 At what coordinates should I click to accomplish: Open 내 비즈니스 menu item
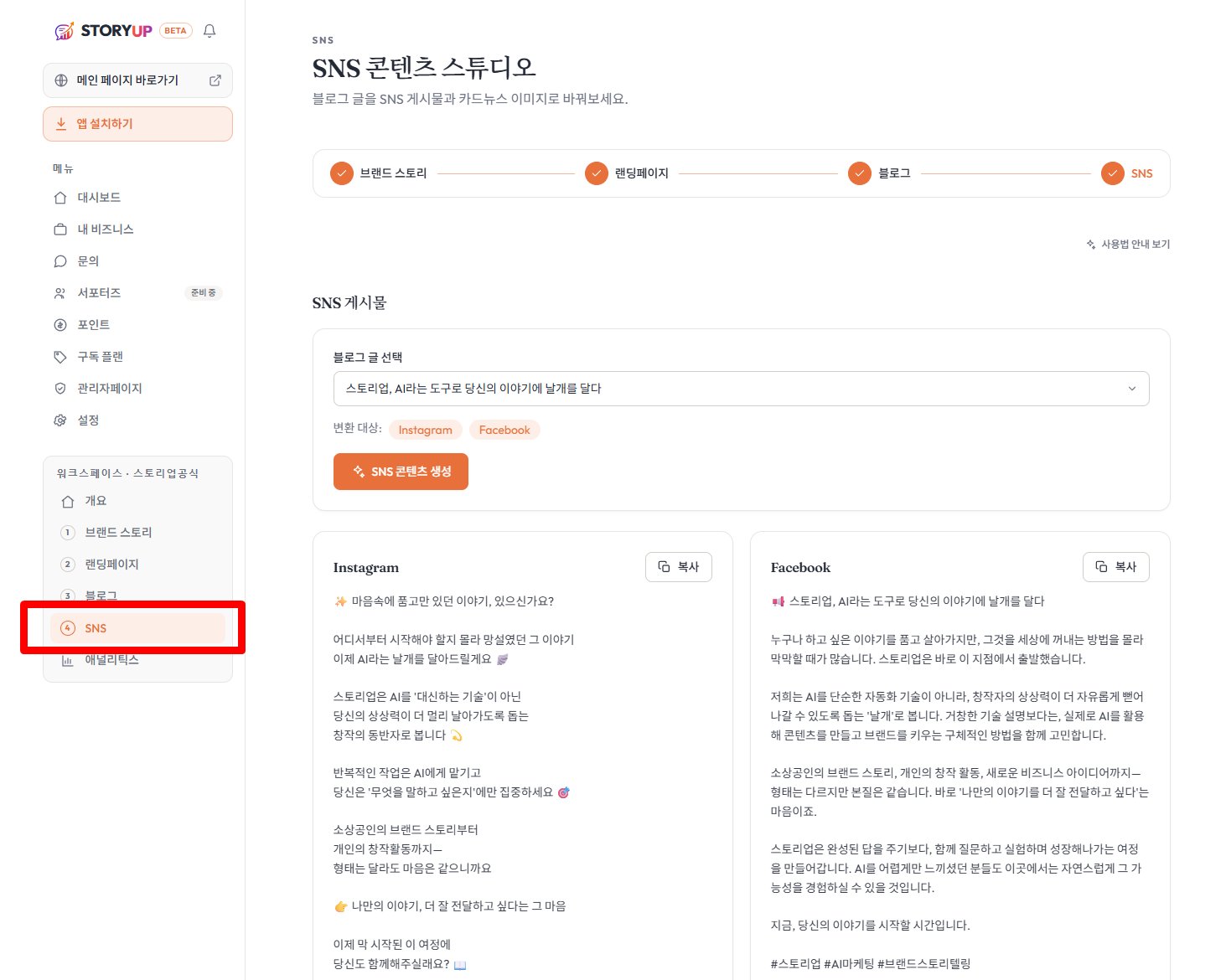click(x=137, y=230)
